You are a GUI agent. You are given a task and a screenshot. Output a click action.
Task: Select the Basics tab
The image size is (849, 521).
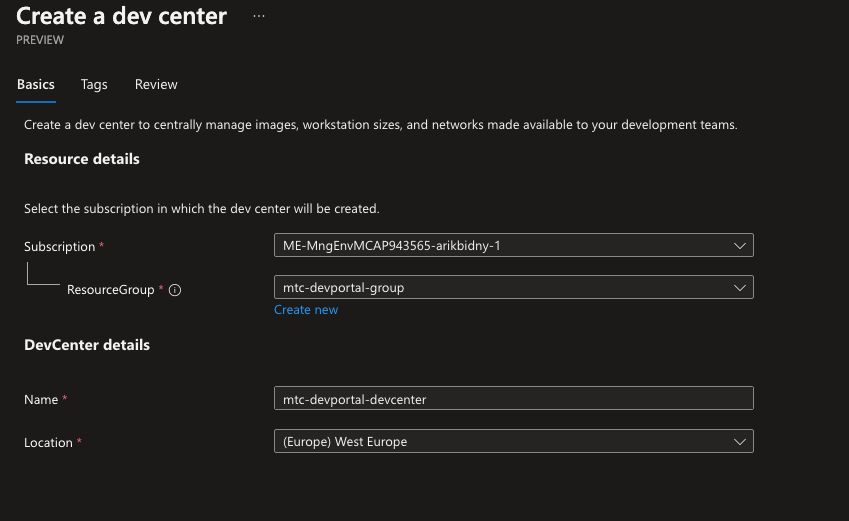point(36,85)
